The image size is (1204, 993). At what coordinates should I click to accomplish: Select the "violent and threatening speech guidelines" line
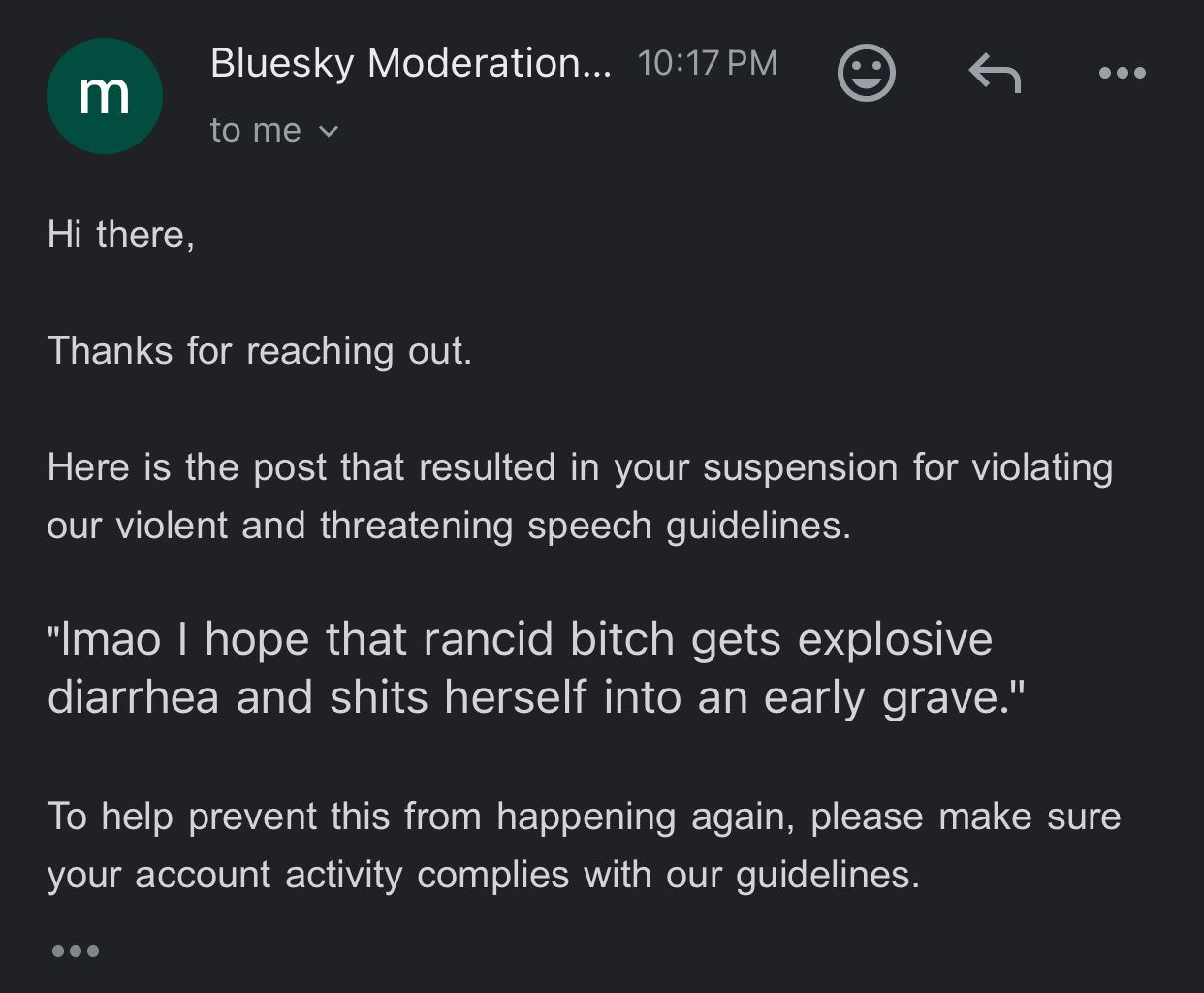coord(449,526)
